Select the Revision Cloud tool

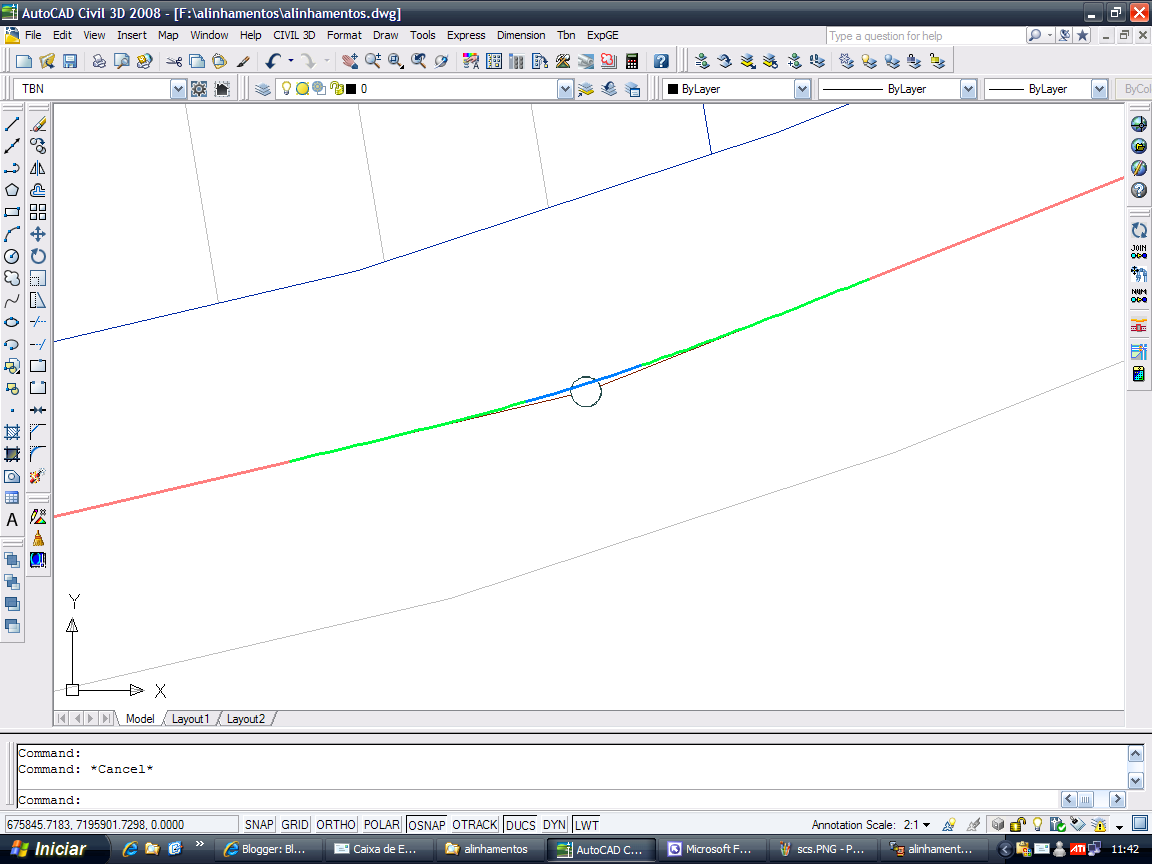pyautogui.click(x=12, y=278)
